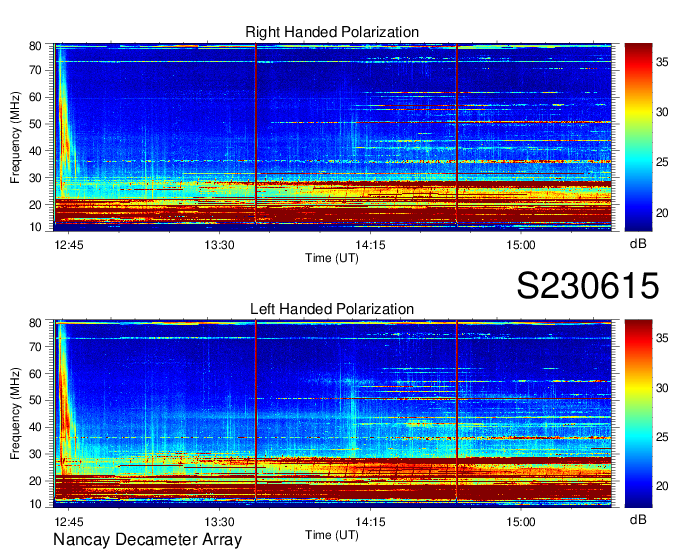Viewport: 680px width, 552px height.
Task: Click the 15:00 tick label on top plot
Action: 521,245
